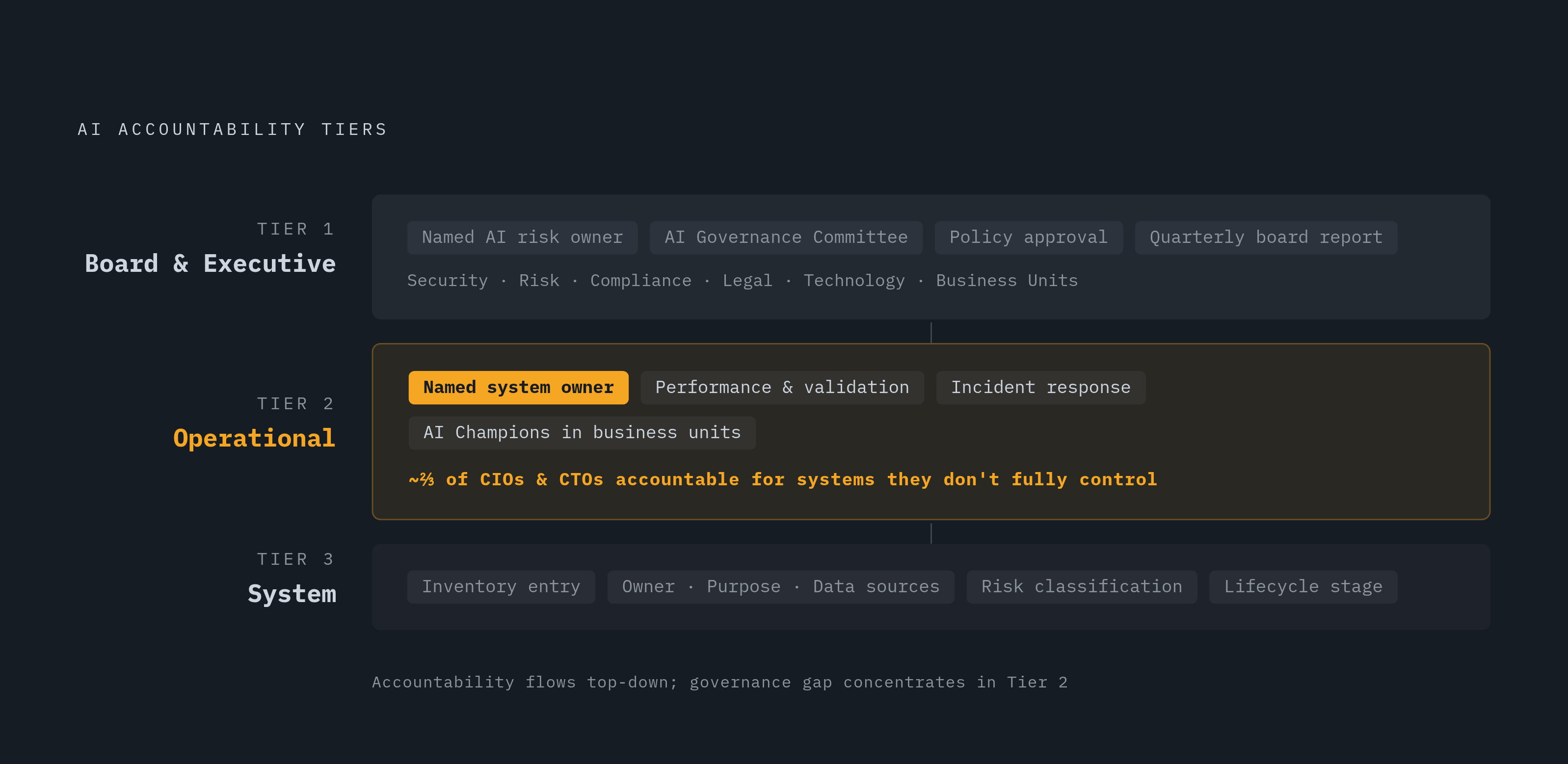Click the Accountability flows top-down footnote

720,683
